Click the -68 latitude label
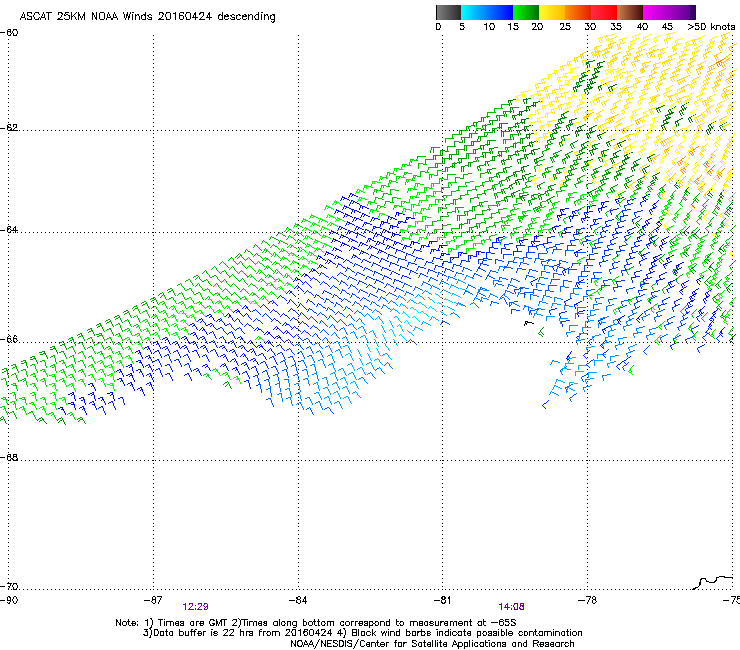Image resolution: width=740 pixels, height=650 pixels. click(9, 457)
